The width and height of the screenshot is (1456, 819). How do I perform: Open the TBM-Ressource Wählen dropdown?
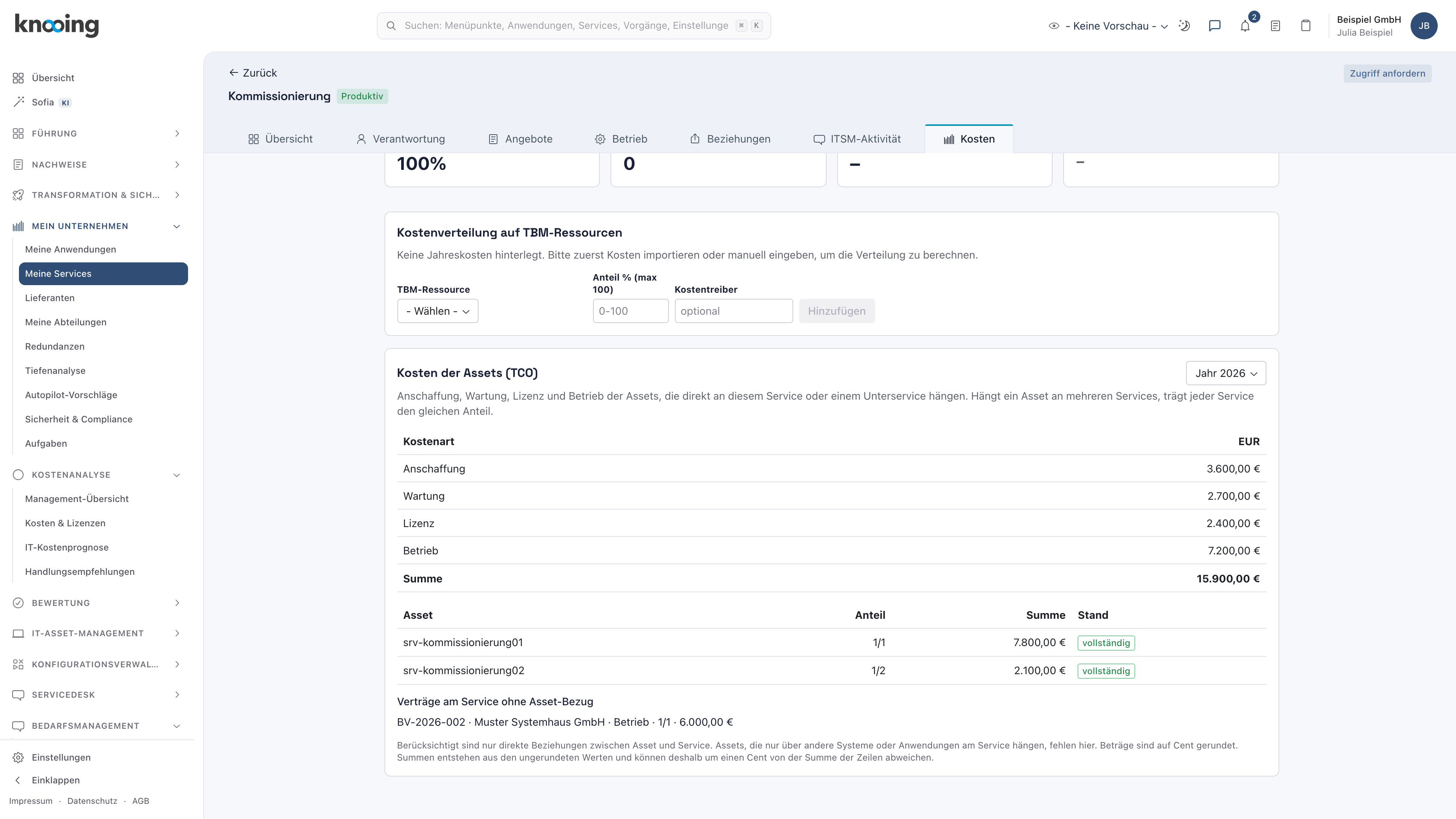438,311
